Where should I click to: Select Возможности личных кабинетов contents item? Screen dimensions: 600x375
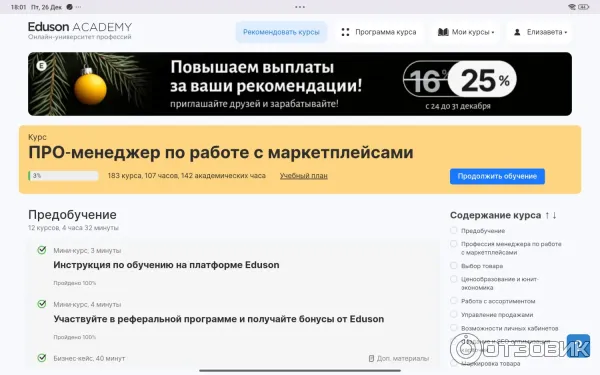509,328
